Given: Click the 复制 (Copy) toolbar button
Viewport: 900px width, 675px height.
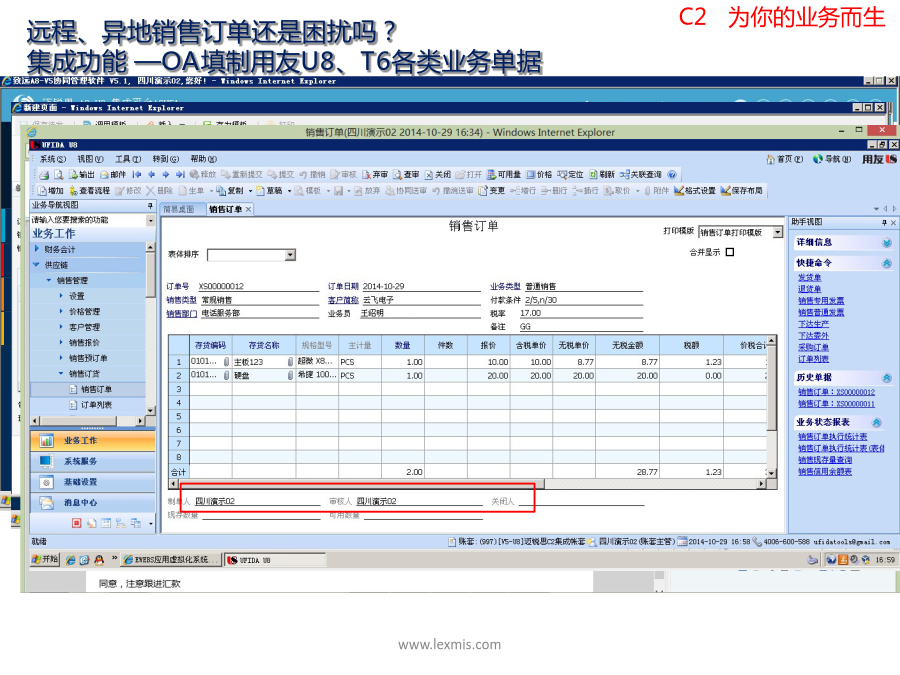Looking at the screenshot, I should click(230, 191).
